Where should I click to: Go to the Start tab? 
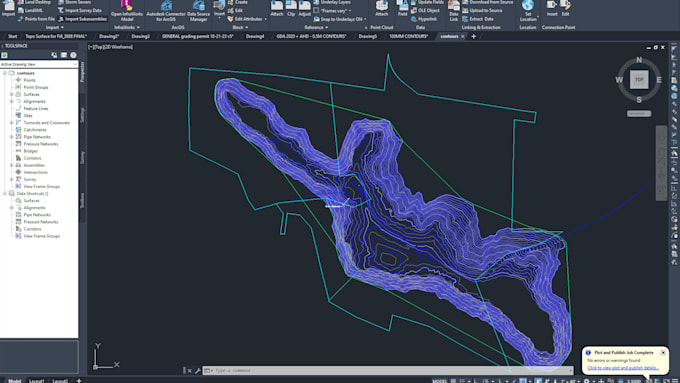point(13,36)
